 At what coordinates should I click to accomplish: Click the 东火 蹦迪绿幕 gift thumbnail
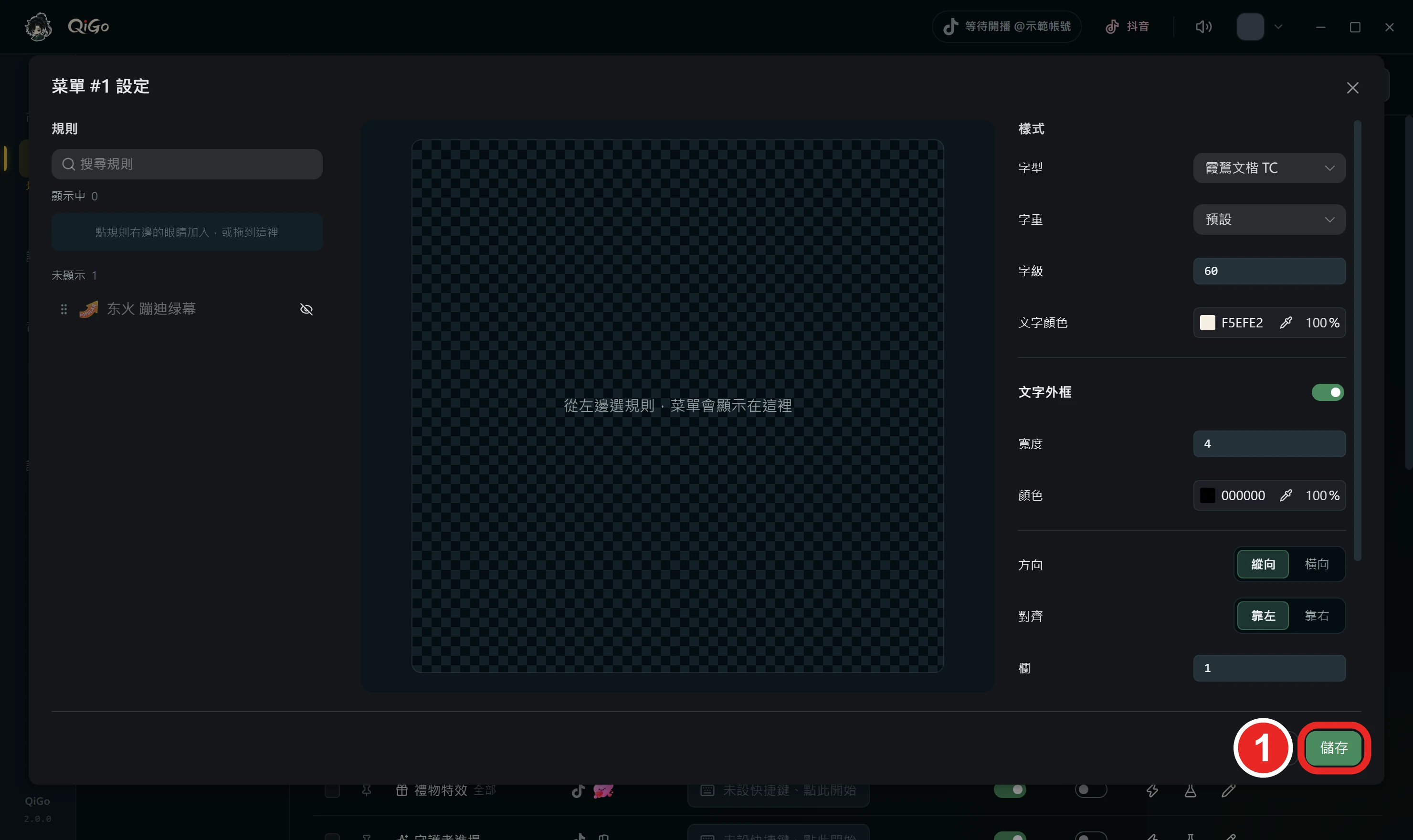(88, 309)
